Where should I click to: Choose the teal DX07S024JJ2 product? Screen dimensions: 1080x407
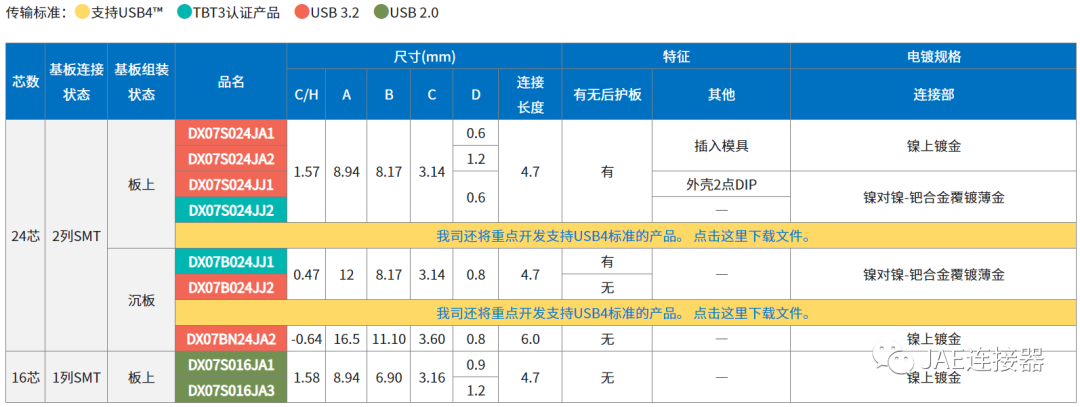231,210
